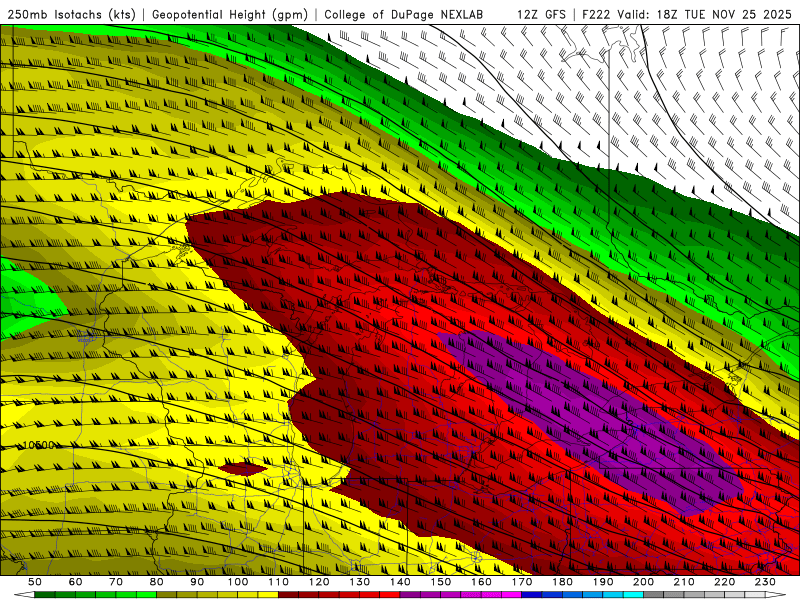This screenshot has width=800, height=600.
Task: Click the 'Geopotential Height (gpm)' title text
Action: (230, 14)
